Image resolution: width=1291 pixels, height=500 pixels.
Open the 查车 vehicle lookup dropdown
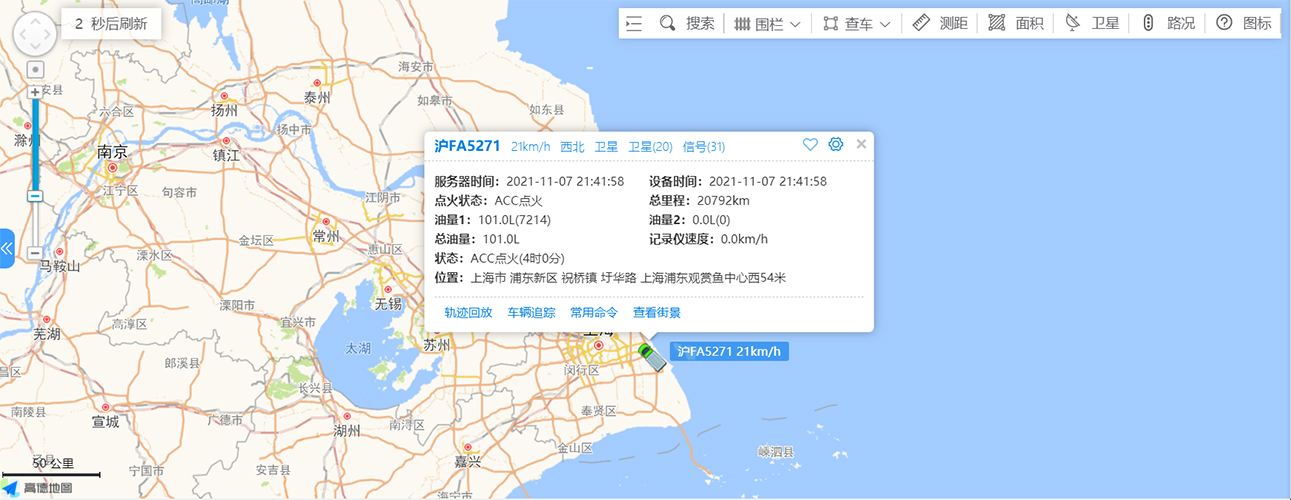pos(857,23)
